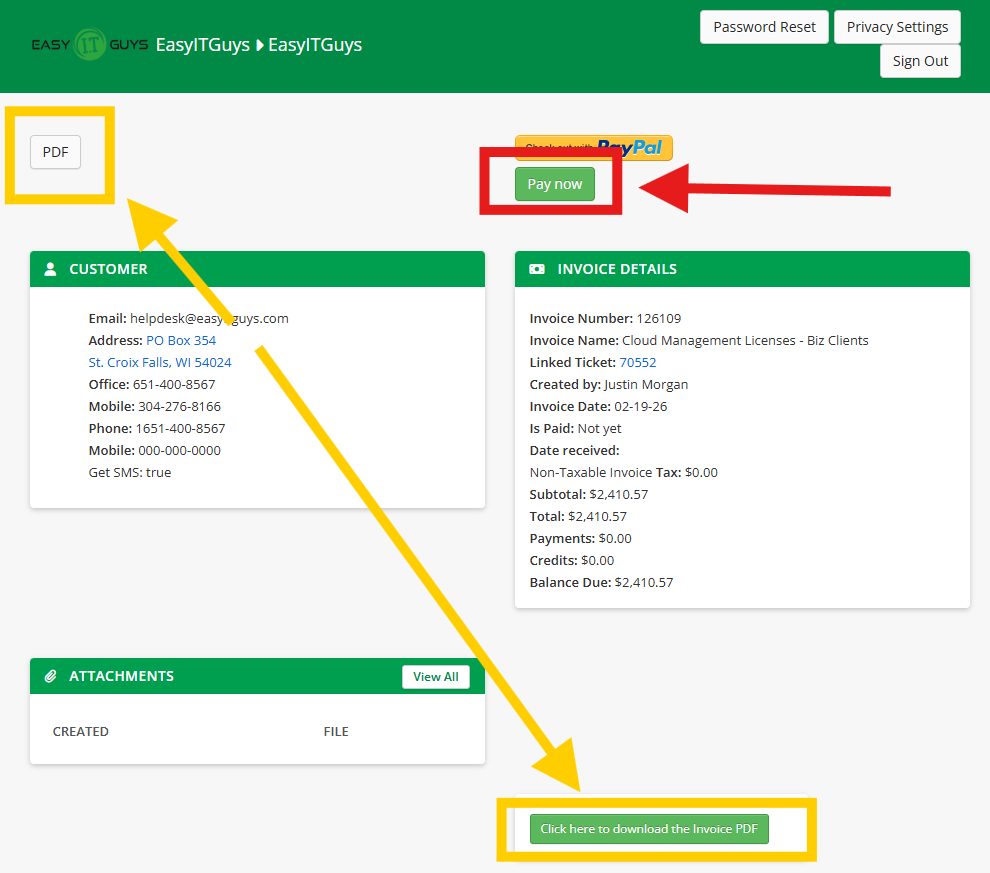Download the Invoice PDF via green button
Screen dimensions: 990x873
(649, 829)
